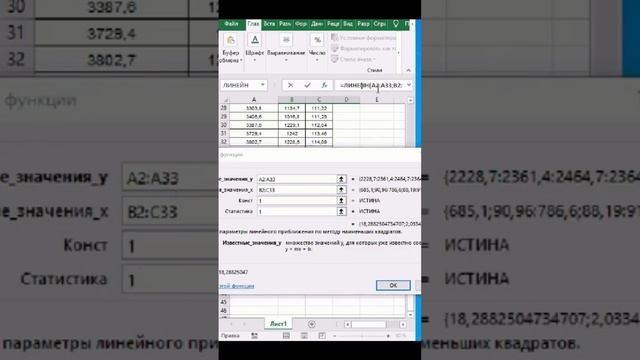Click the vertical scrollbar down arrow
The width and height of the screenshot is (640, 360).
tap(410, 315)
